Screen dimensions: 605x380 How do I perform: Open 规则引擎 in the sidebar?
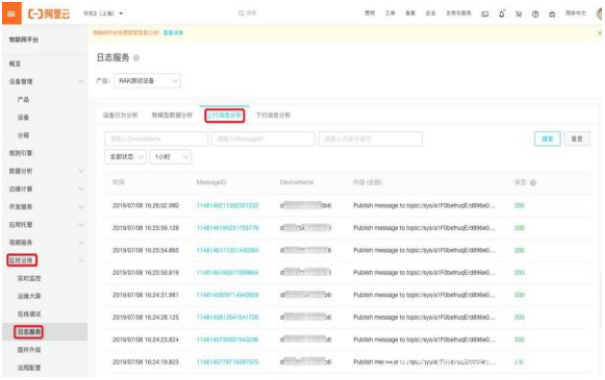pos(21,153)
